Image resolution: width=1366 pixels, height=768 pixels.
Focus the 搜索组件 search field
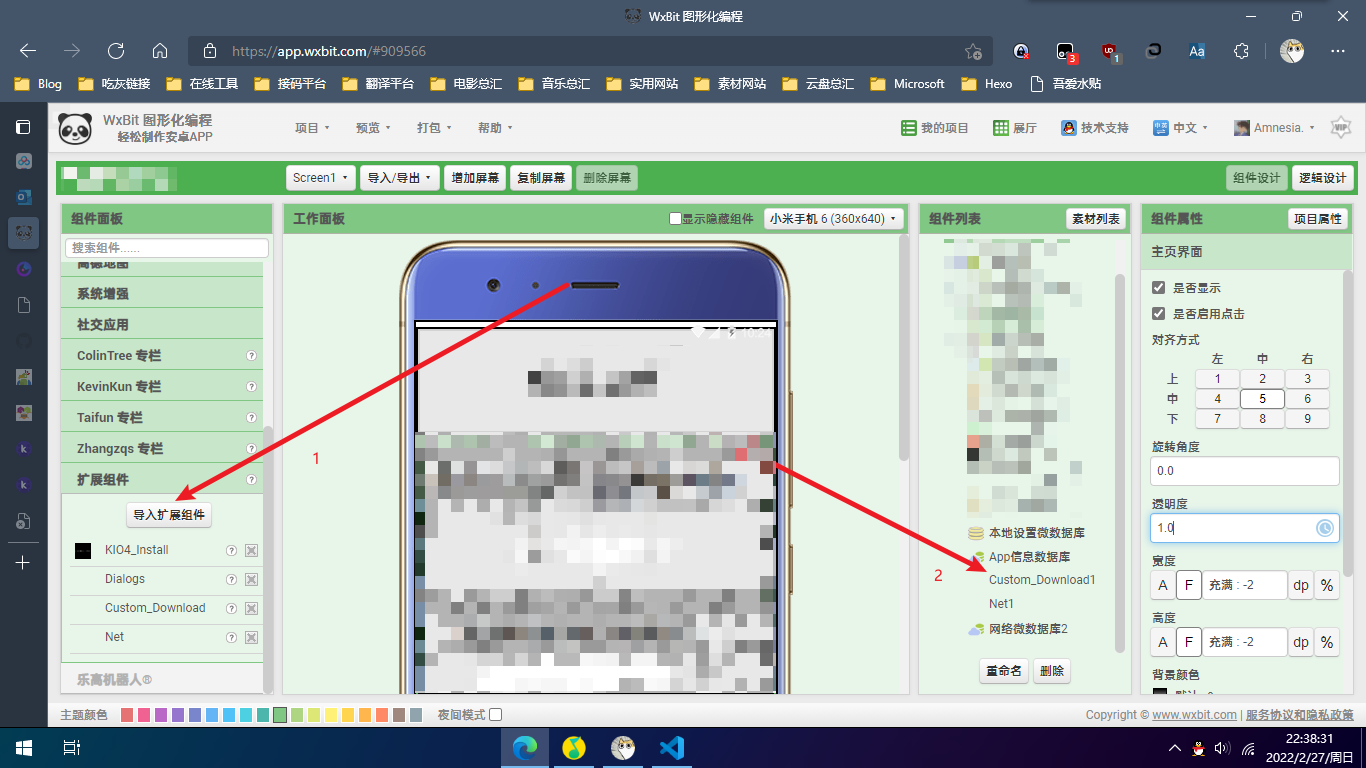point(167,248)
